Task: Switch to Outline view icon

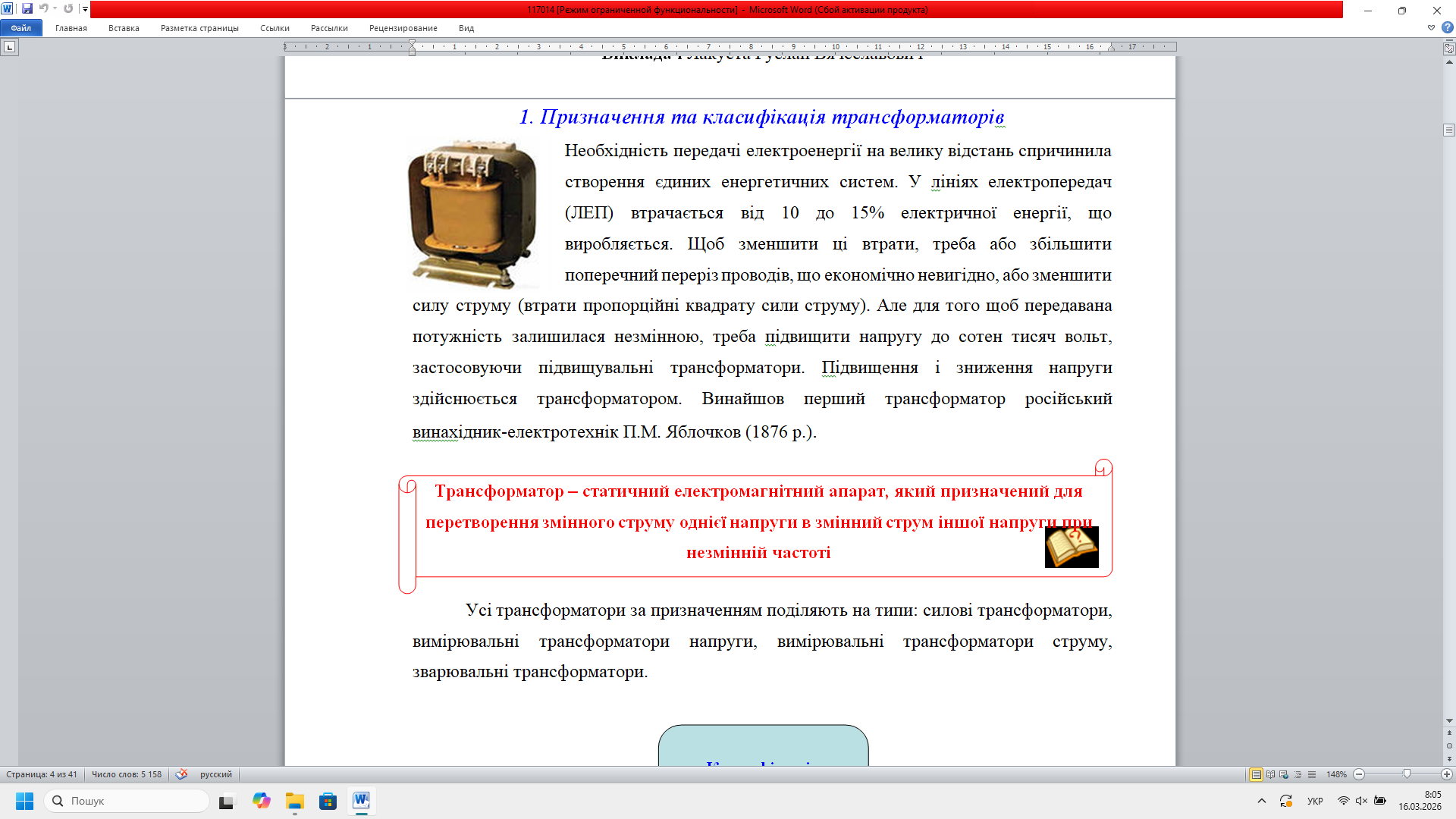Action: [x=1298, y=774]
